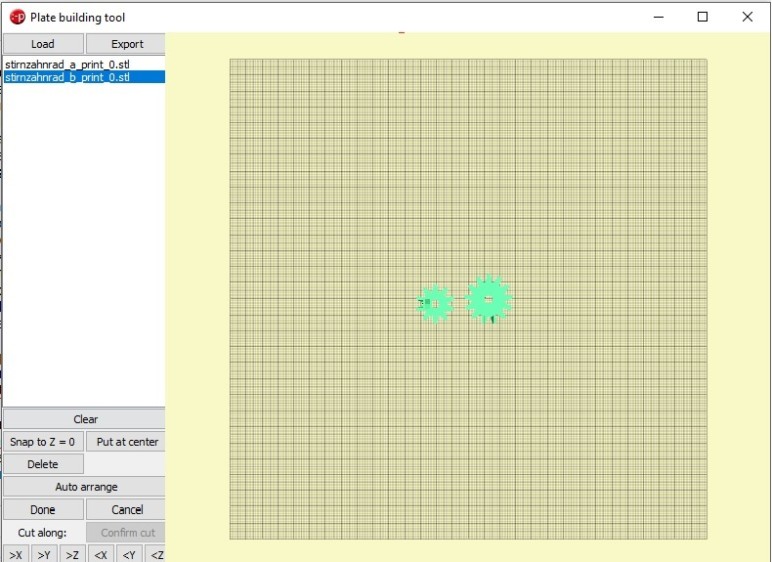This screenshot has height=562, width=772.
Task: Cut along the >X axis
Action: 15,554
